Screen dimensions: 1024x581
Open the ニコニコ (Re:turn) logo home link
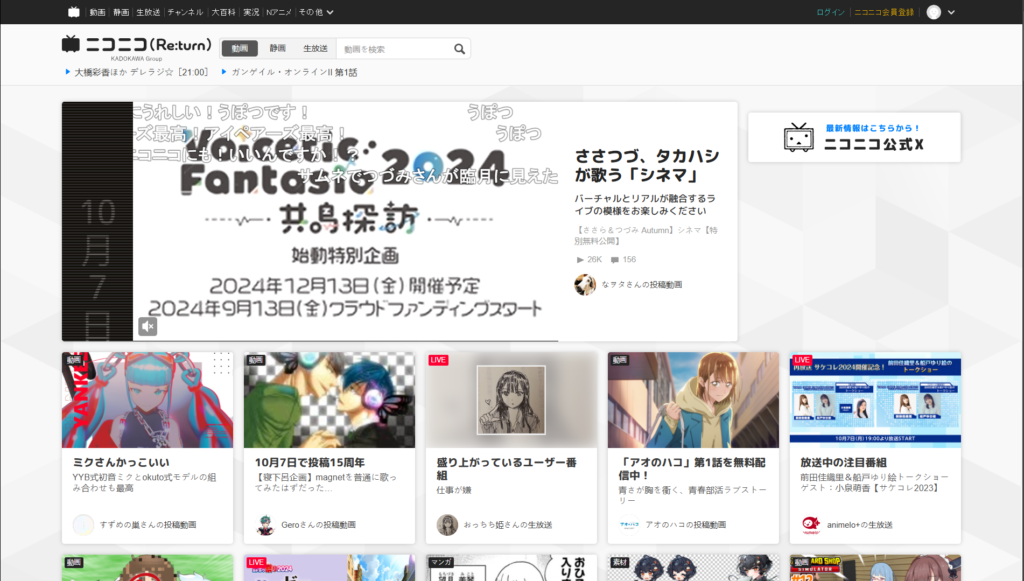tap(137, 45)
